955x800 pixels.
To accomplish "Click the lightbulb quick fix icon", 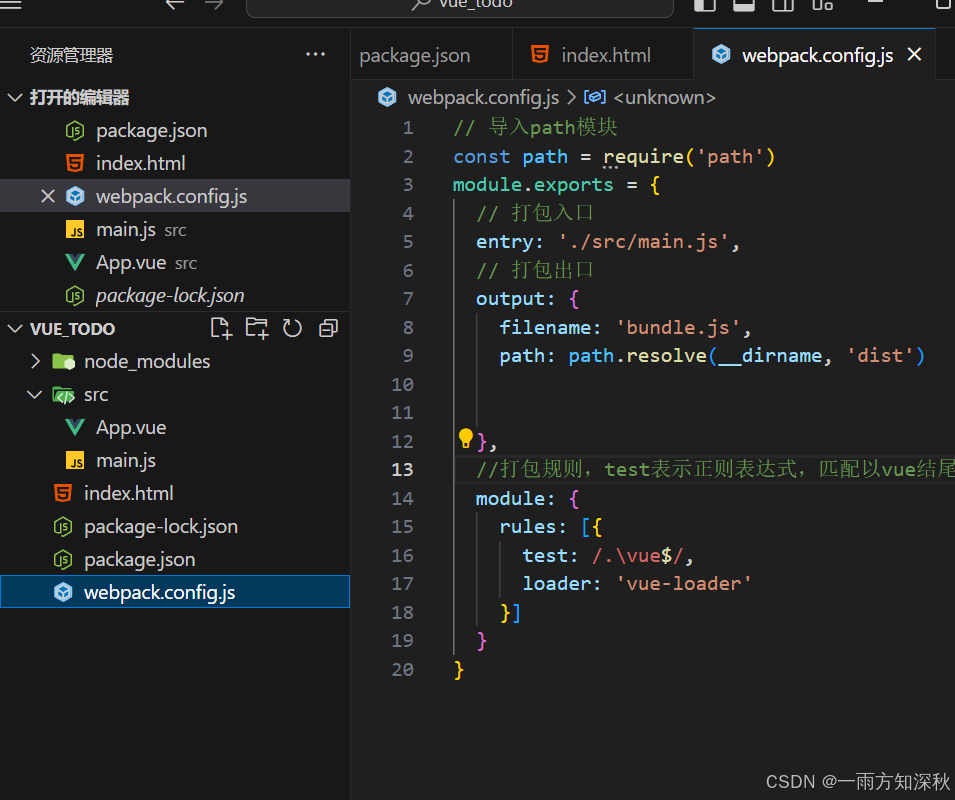I will pyautogui.click(x=465, y=438).
